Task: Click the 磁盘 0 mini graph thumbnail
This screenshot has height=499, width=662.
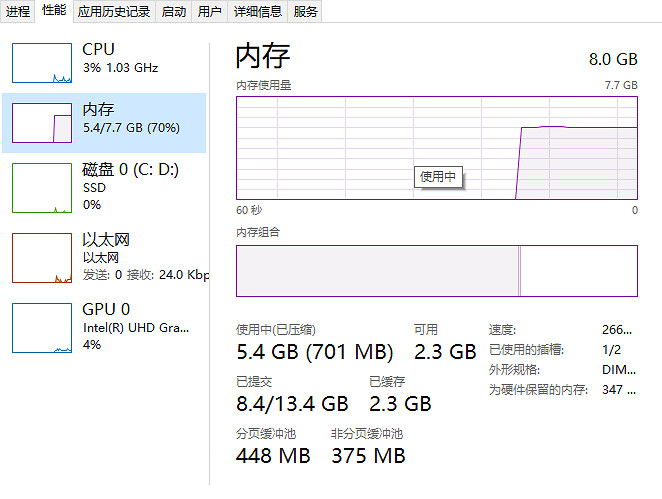Action: coord(41,188)
